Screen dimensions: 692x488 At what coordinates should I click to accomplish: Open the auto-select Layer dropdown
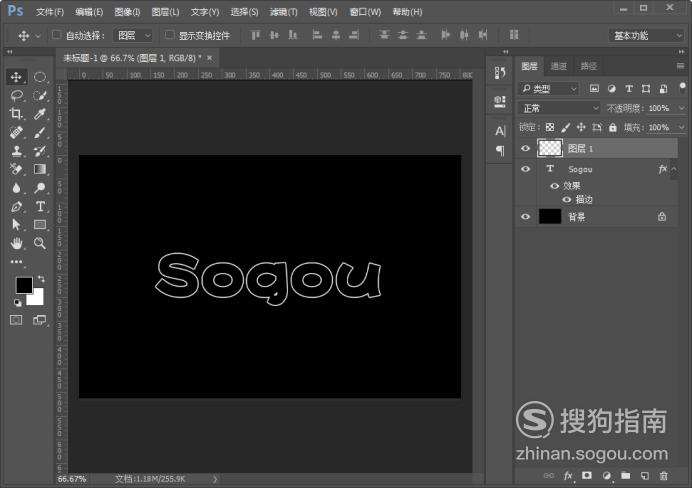(133, 35)
